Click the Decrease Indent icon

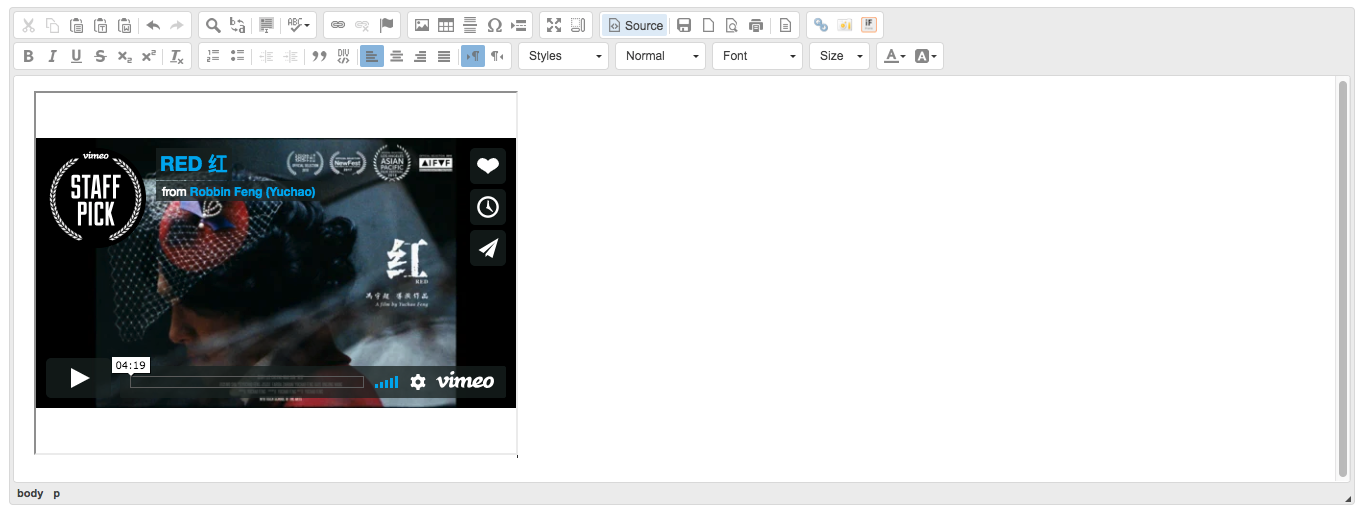(x=266, y=56)
